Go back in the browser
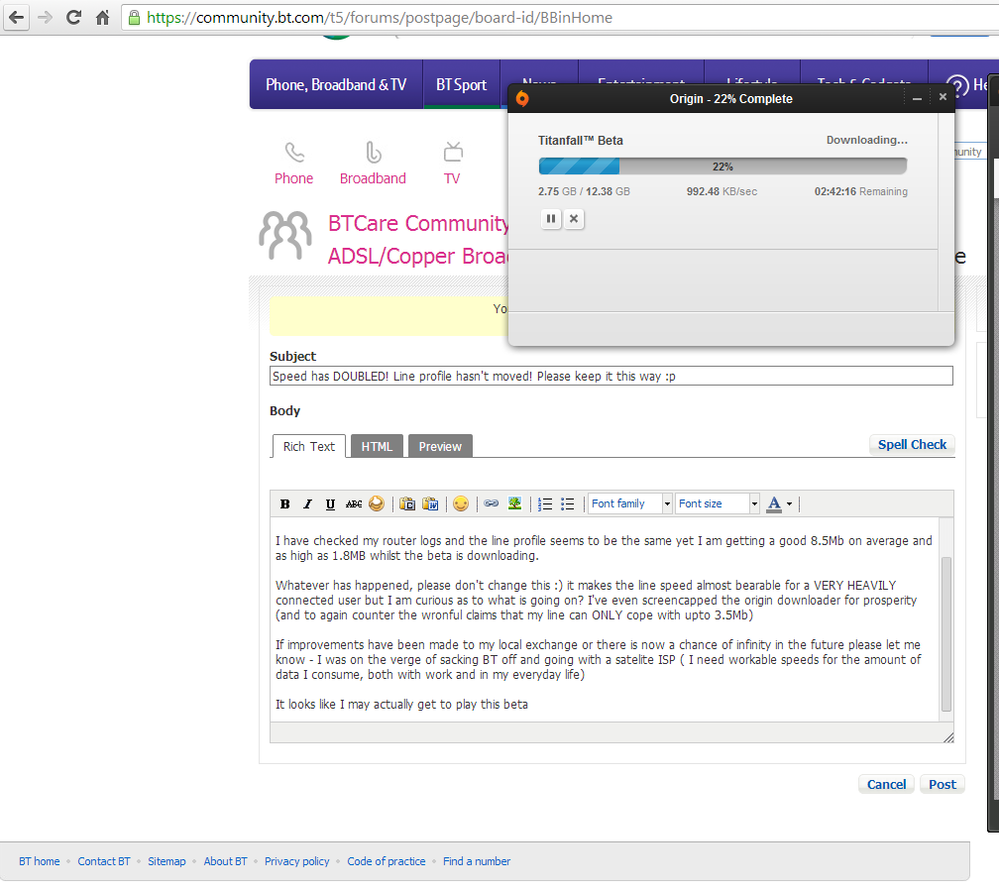Screen dimensions: 999x891 point(17,17)
